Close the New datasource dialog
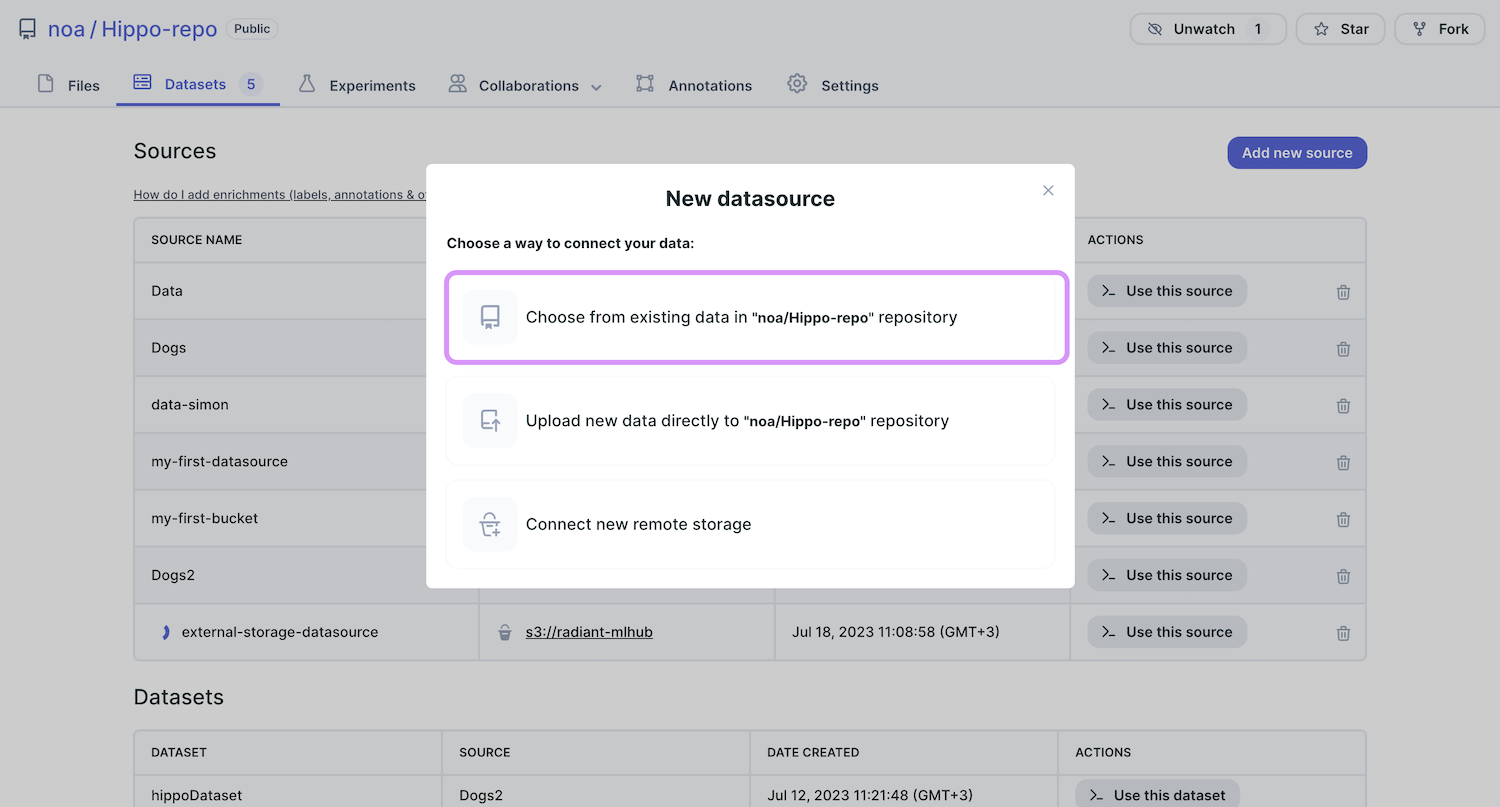 (x=1048, y=190)
